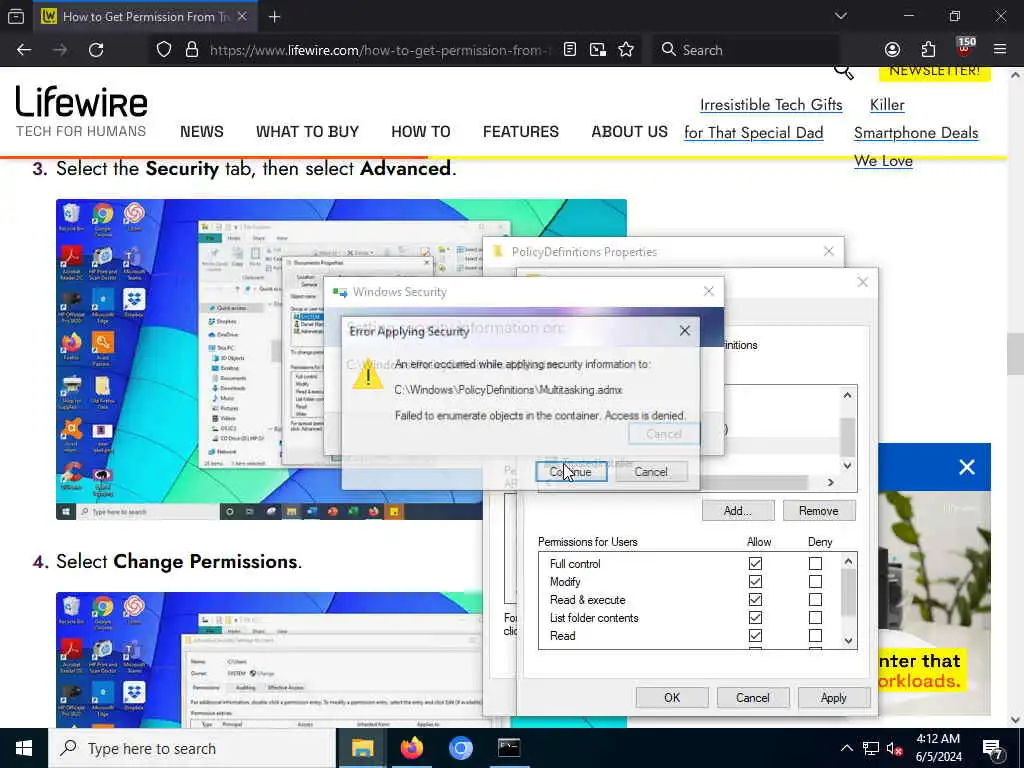Click OK in the permissions dialog
This screenshot has width=1024, height=768.
point(672,697)
